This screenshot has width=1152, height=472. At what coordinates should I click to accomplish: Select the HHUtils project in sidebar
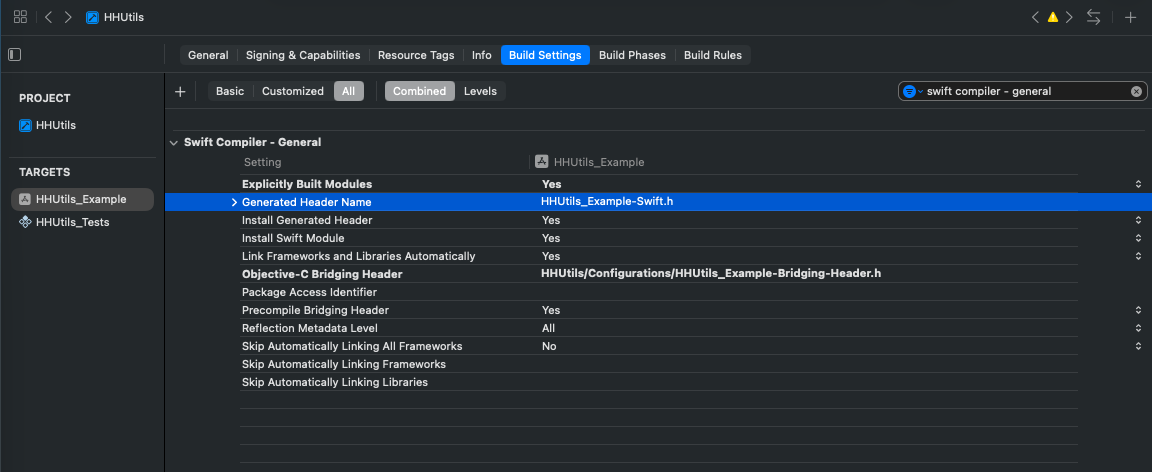click(x=55, y=125)
